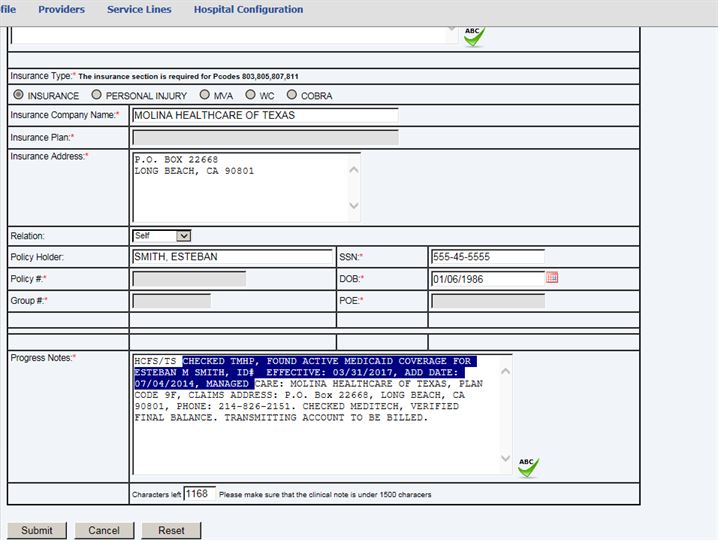Select the PERSONAL INJURY radio option

96,95
